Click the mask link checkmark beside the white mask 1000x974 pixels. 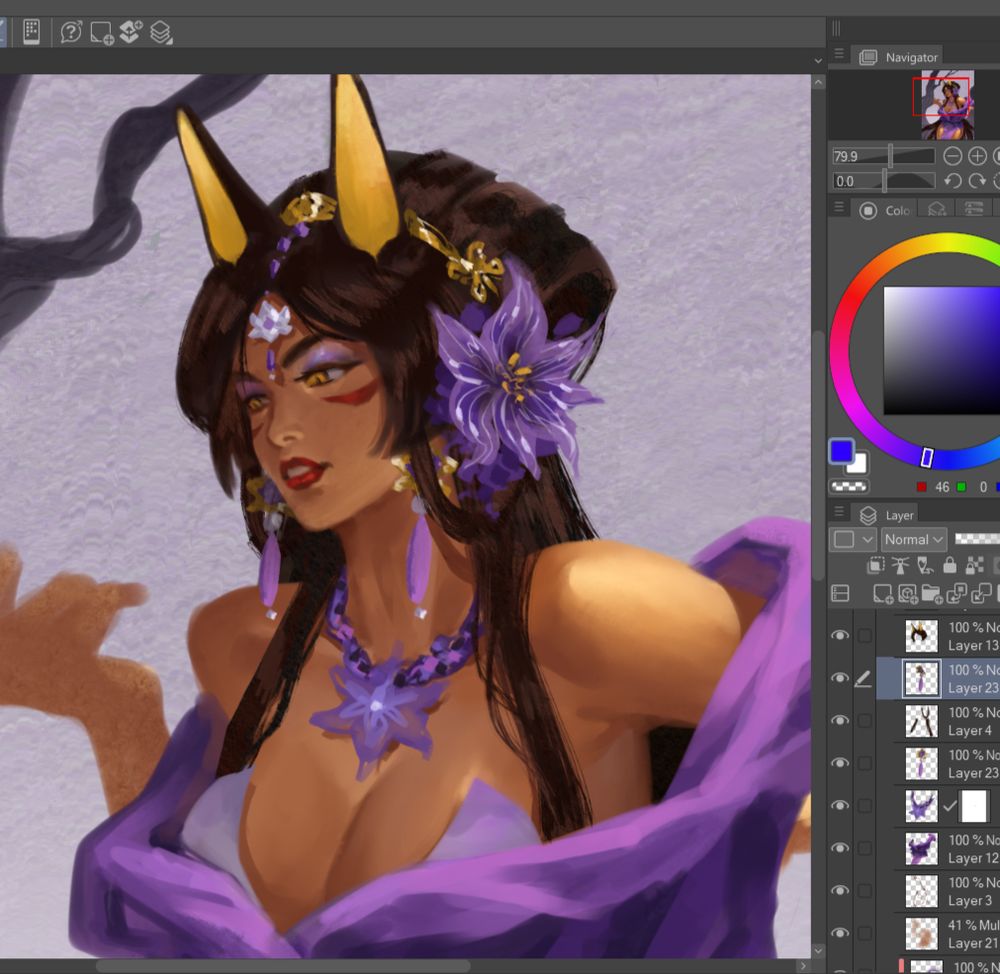point(950,806)
